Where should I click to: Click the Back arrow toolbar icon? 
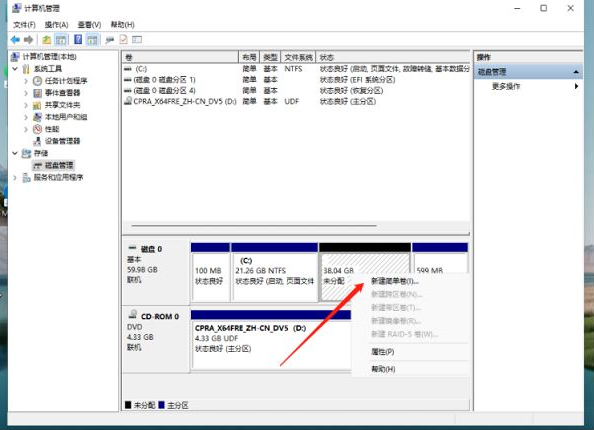[x=15, y=39]
